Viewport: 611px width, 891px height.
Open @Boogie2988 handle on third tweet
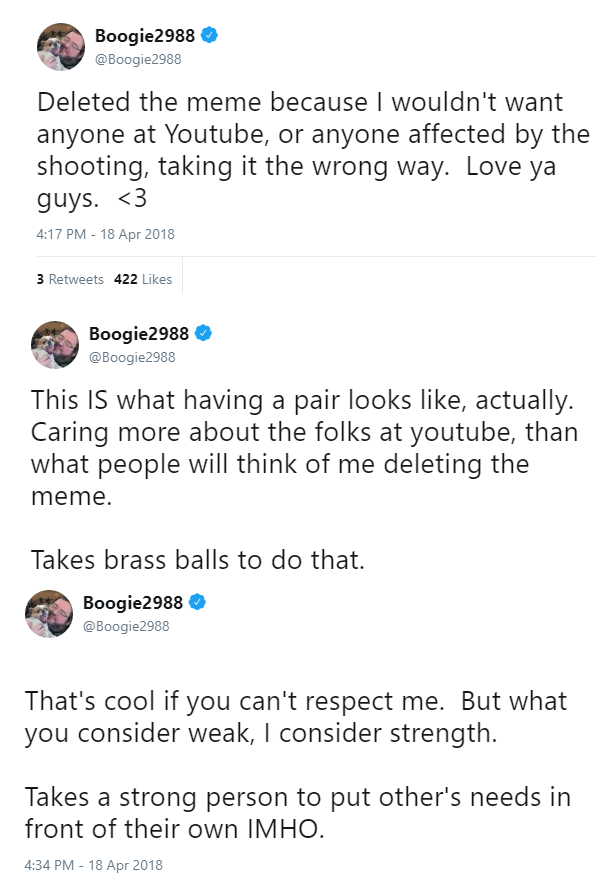[126, 626]
